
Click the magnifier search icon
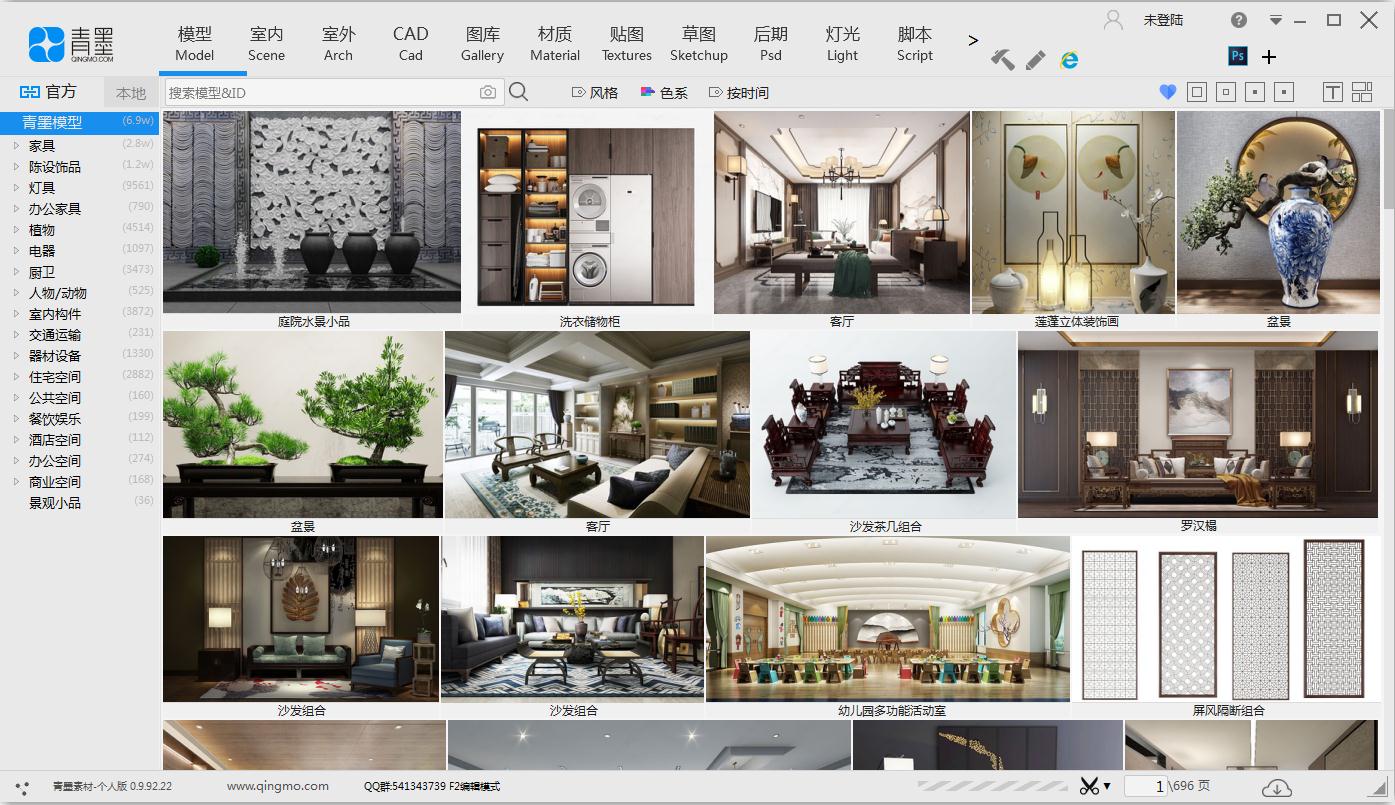(x=519, y=93)
